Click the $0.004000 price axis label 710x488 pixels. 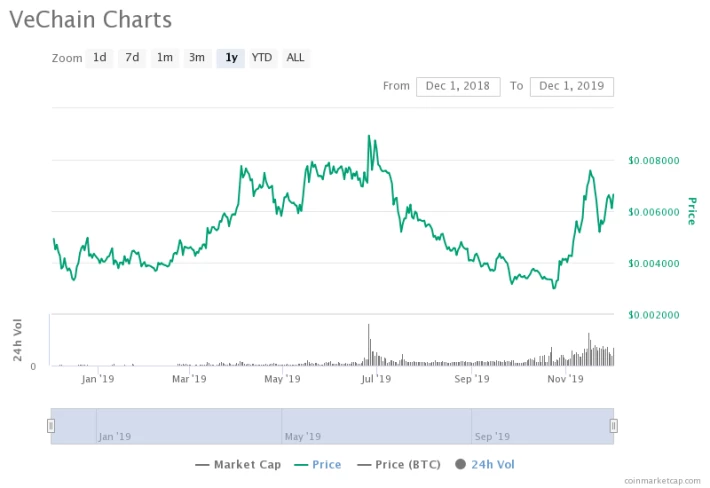click(654, 263)
